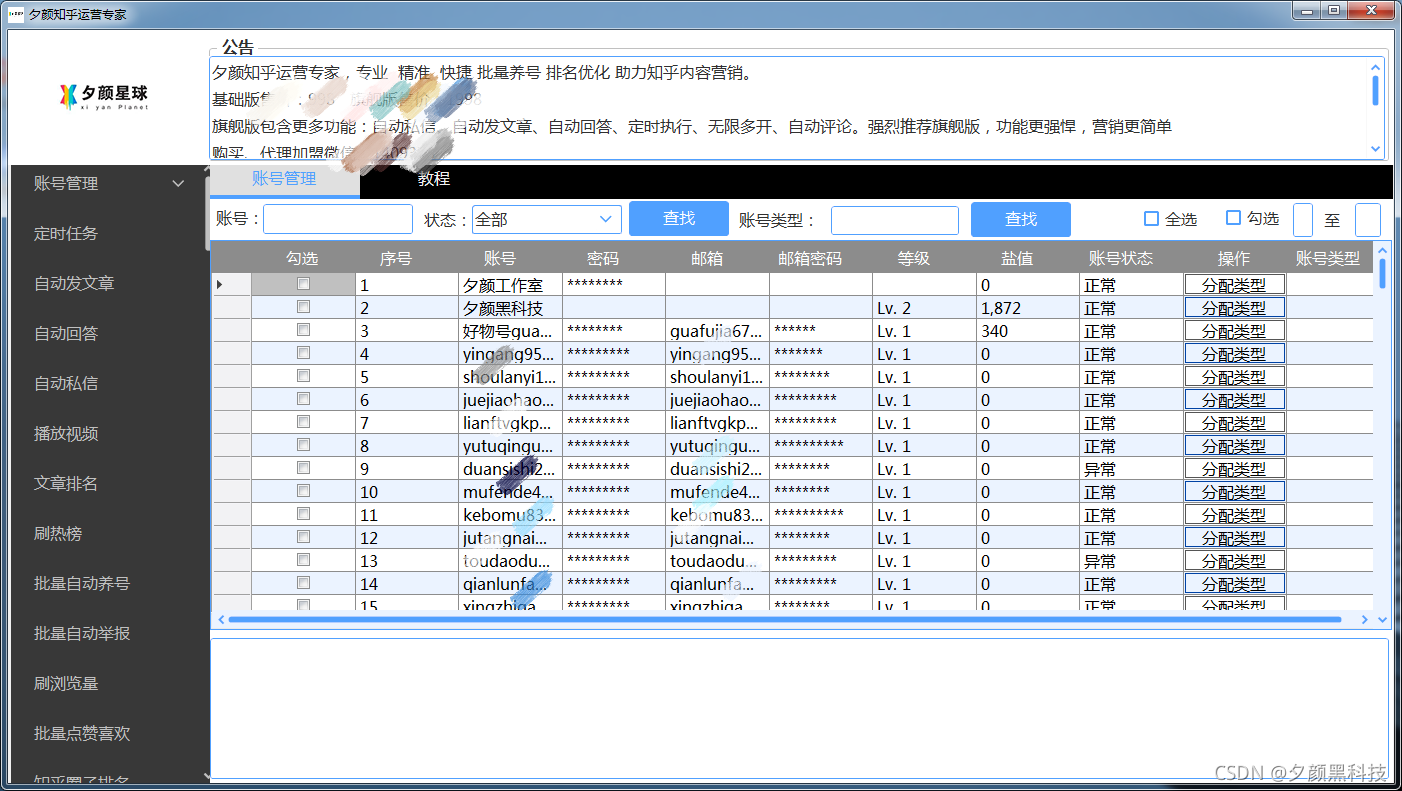Click the 查找 button next to 状态 dropdown

pyautogui.click(x=679, y=218)
